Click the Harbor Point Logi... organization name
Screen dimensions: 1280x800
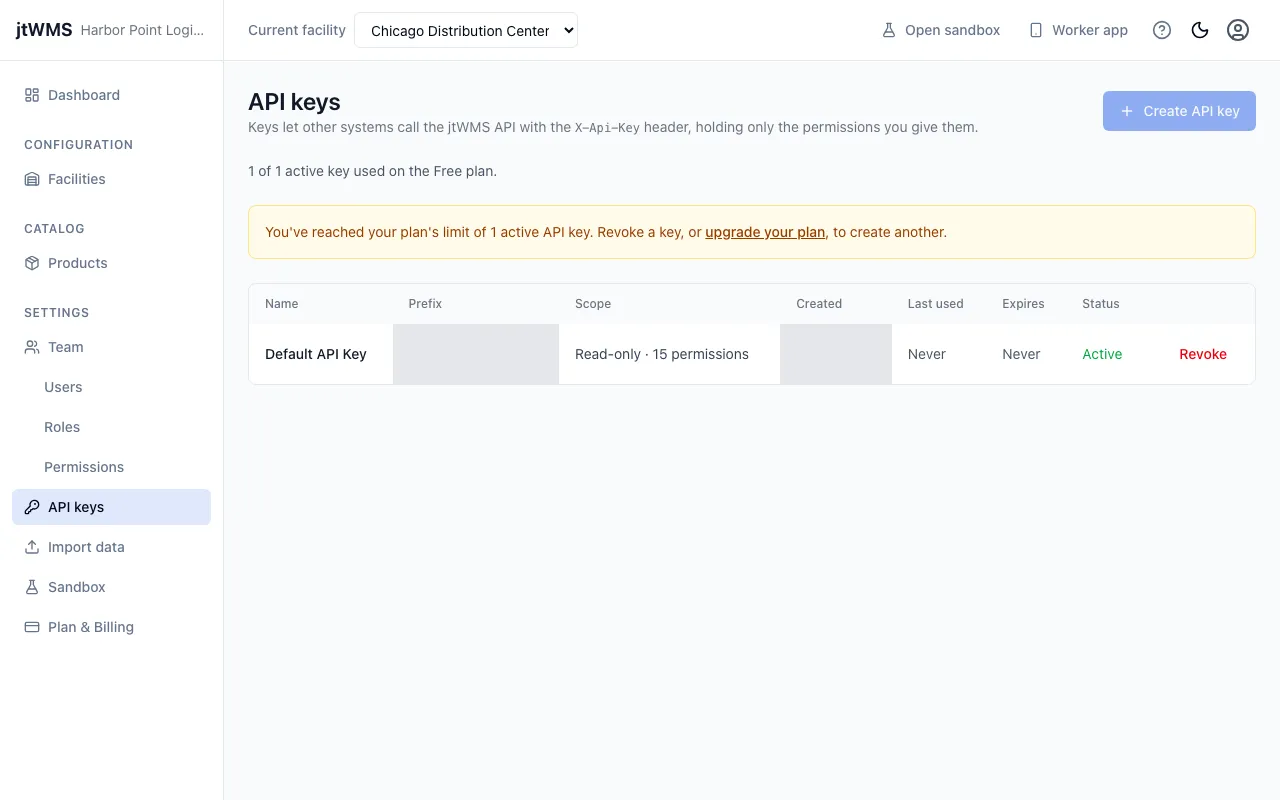pyautogui.click(x=142, y=30)
